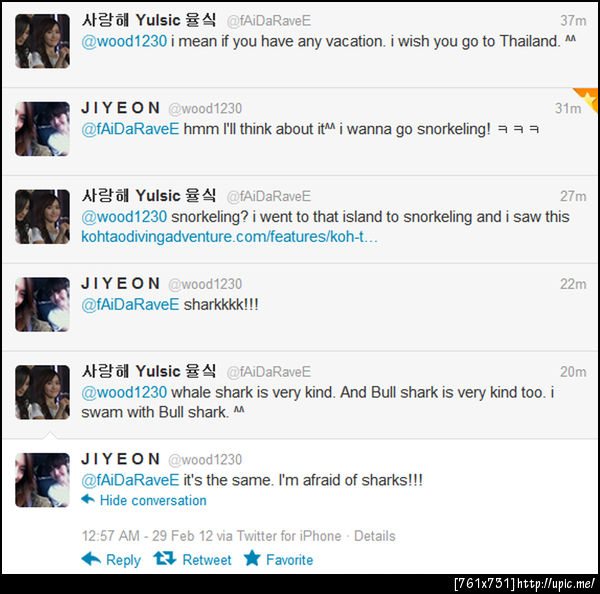
Task: Open the kohtaodivingadventure.com link
Action: 229,237
